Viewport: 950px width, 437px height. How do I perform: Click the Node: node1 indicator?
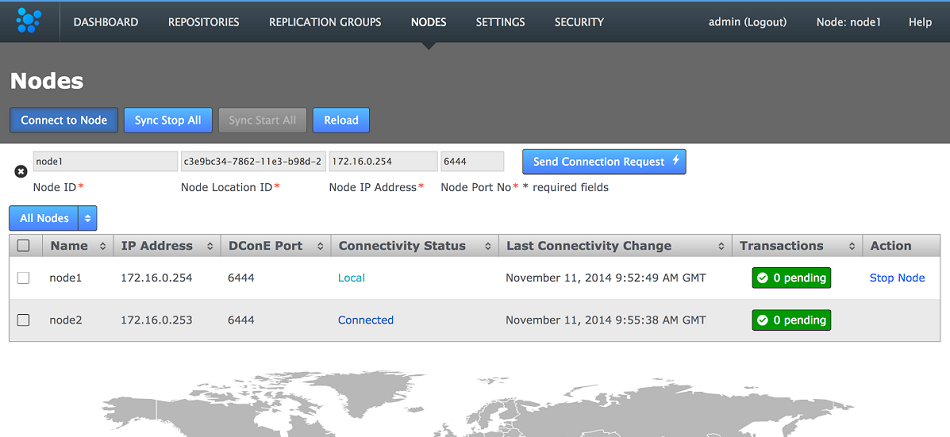(x=848, y=22)
